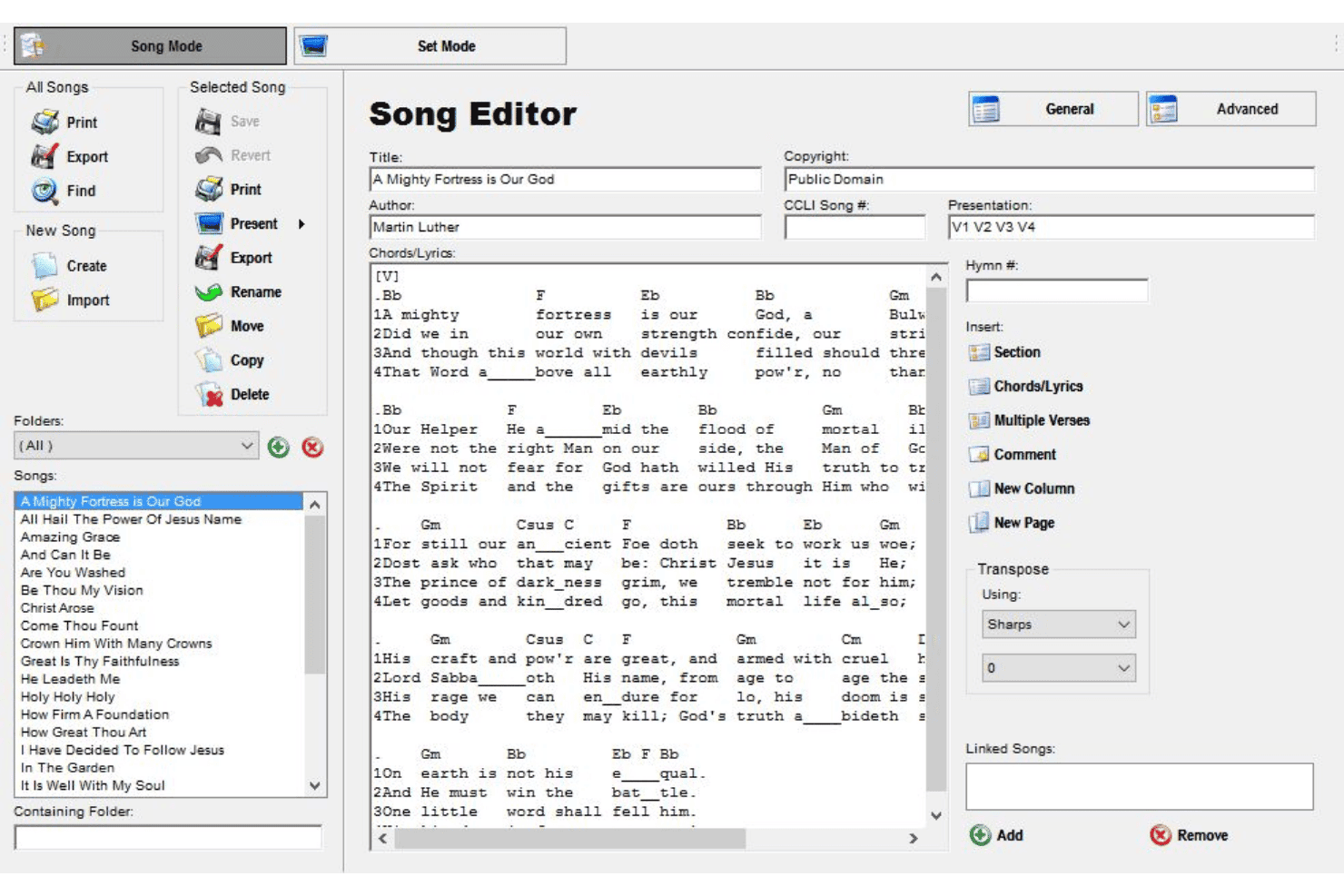
Task: Remove folder with red X icon
Action: (312, 448)
